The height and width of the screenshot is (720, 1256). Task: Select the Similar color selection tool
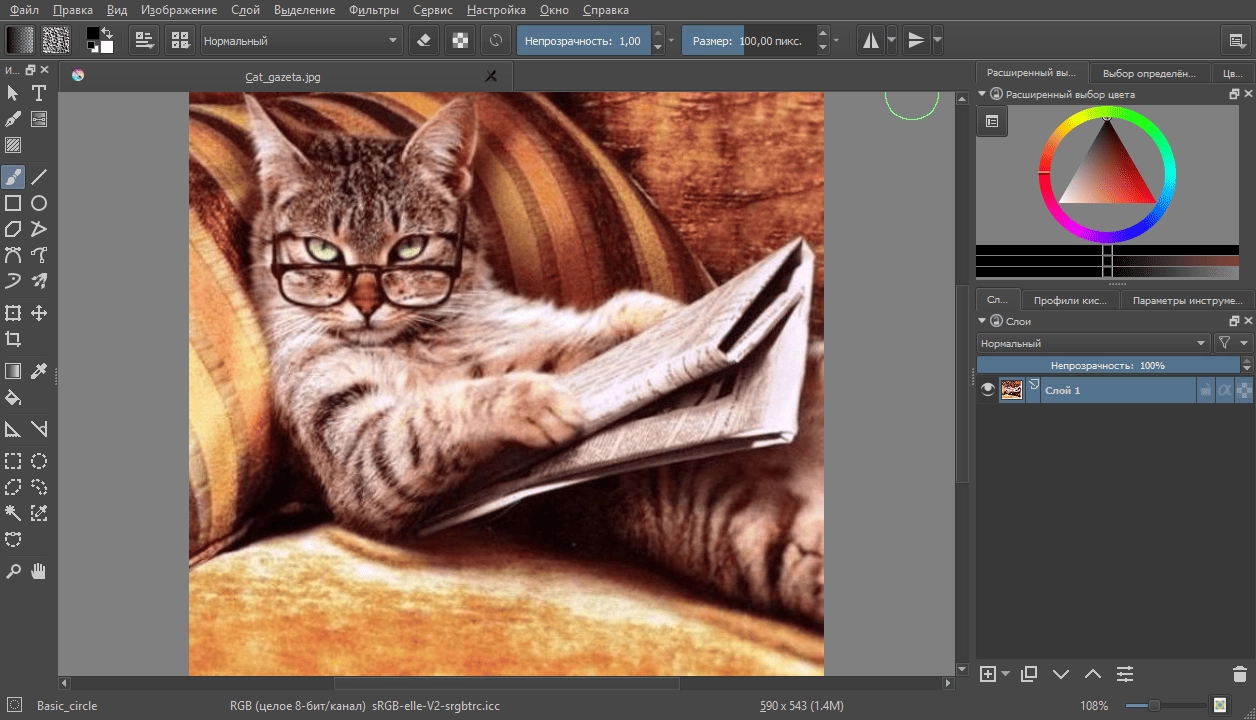pyautogui.click(x=39, y=513)
